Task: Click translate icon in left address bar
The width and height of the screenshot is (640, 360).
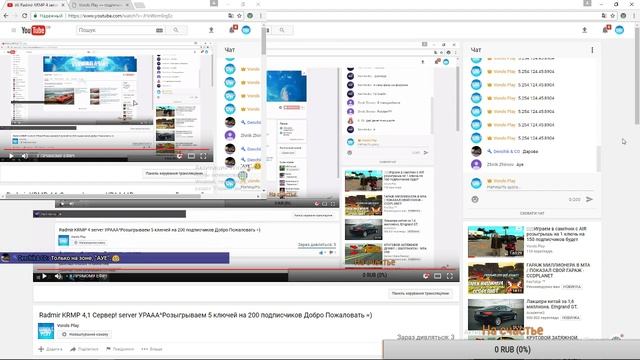Action: point(231,16)
